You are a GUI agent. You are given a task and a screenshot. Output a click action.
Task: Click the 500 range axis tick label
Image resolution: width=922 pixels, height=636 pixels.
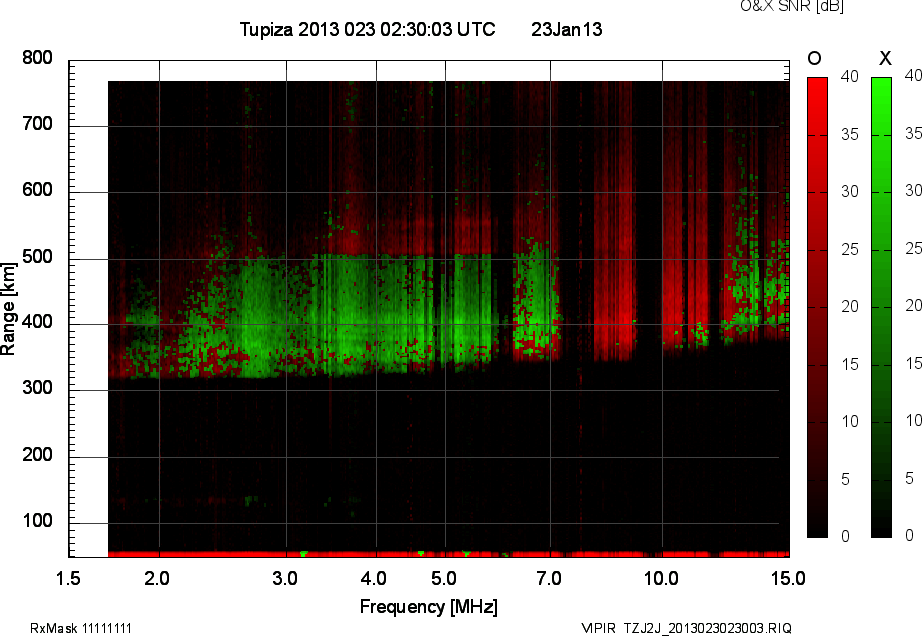coord(37,257)
